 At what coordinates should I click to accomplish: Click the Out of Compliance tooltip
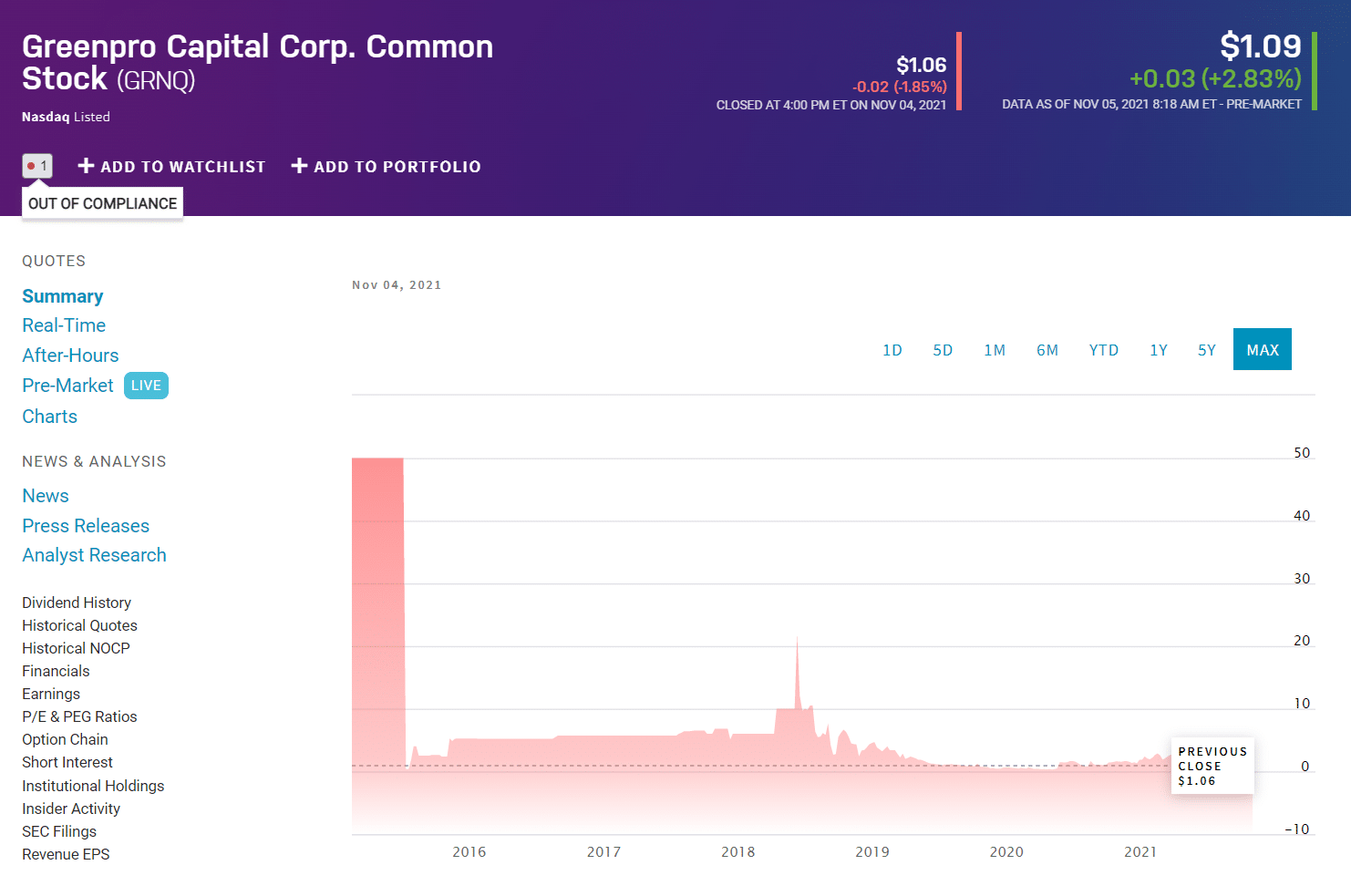tap(102, 203)
